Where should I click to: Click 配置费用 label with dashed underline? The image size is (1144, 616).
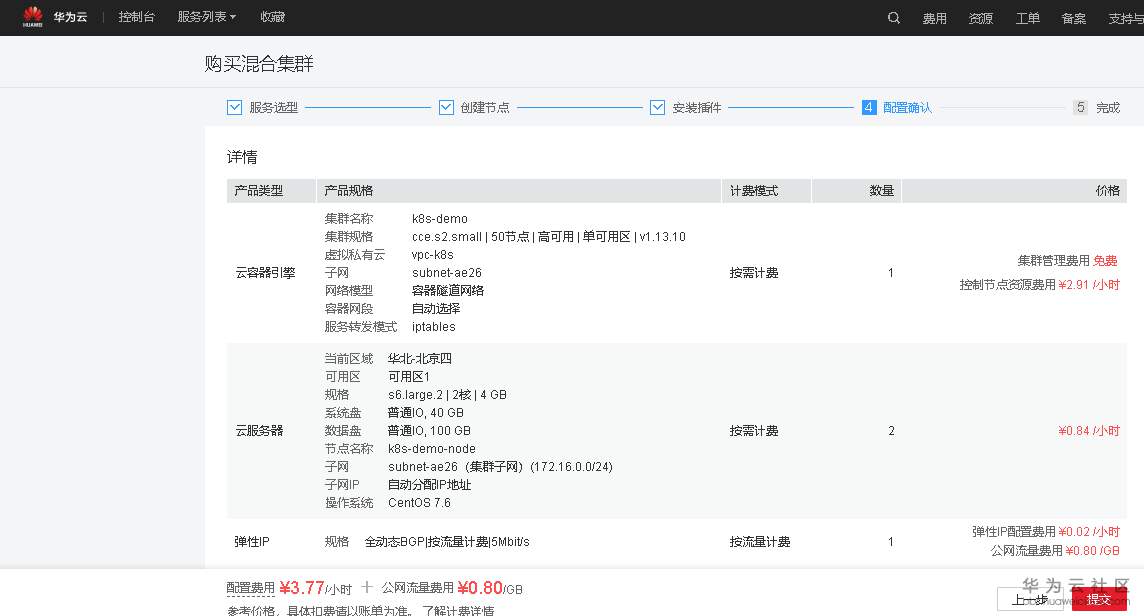tap(250, 588)
